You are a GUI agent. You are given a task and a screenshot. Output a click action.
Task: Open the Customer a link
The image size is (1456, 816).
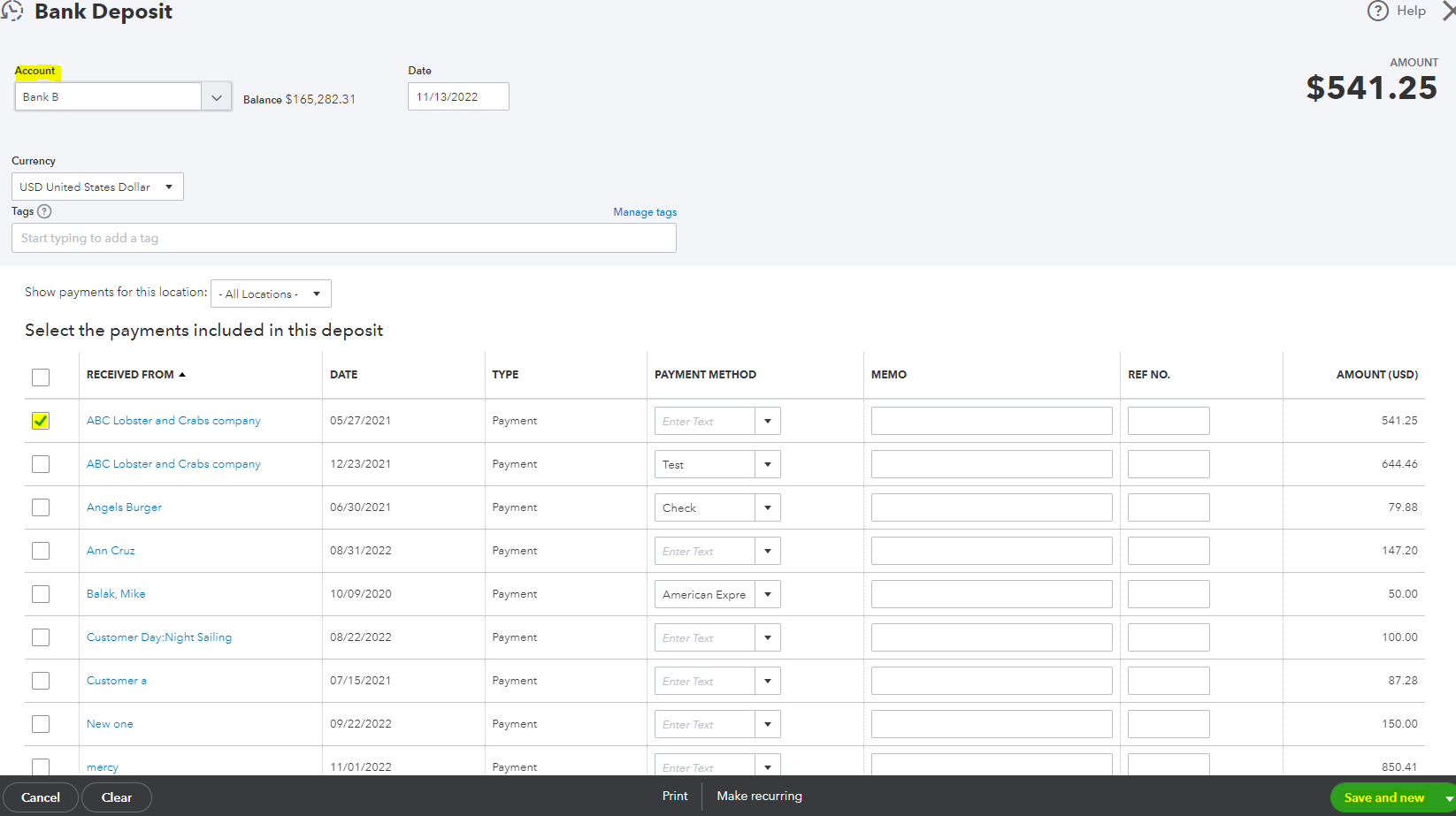click(117, 681)
